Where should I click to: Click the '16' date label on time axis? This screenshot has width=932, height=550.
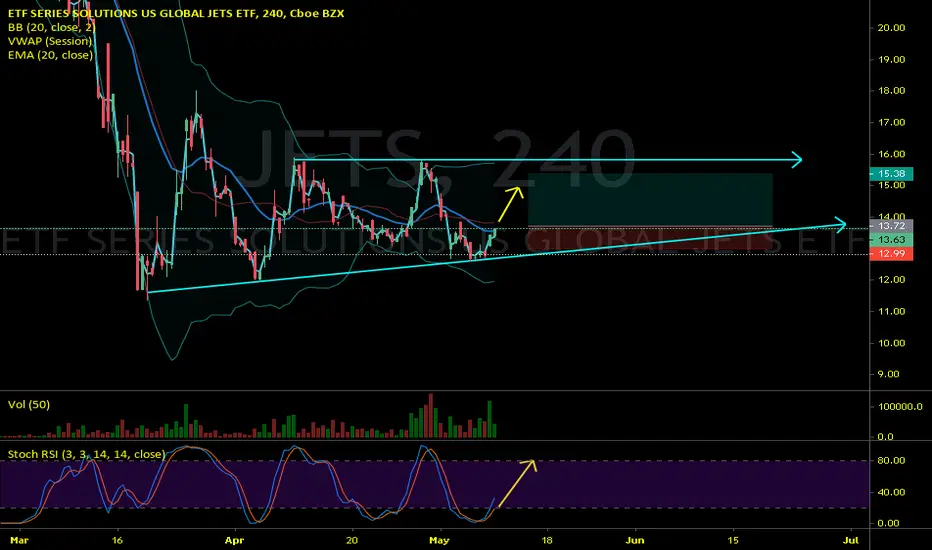click(117, 540)
